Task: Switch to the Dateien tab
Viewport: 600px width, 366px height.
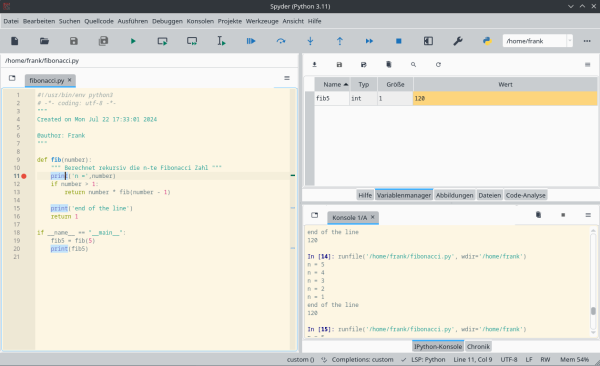Action: 489,195
